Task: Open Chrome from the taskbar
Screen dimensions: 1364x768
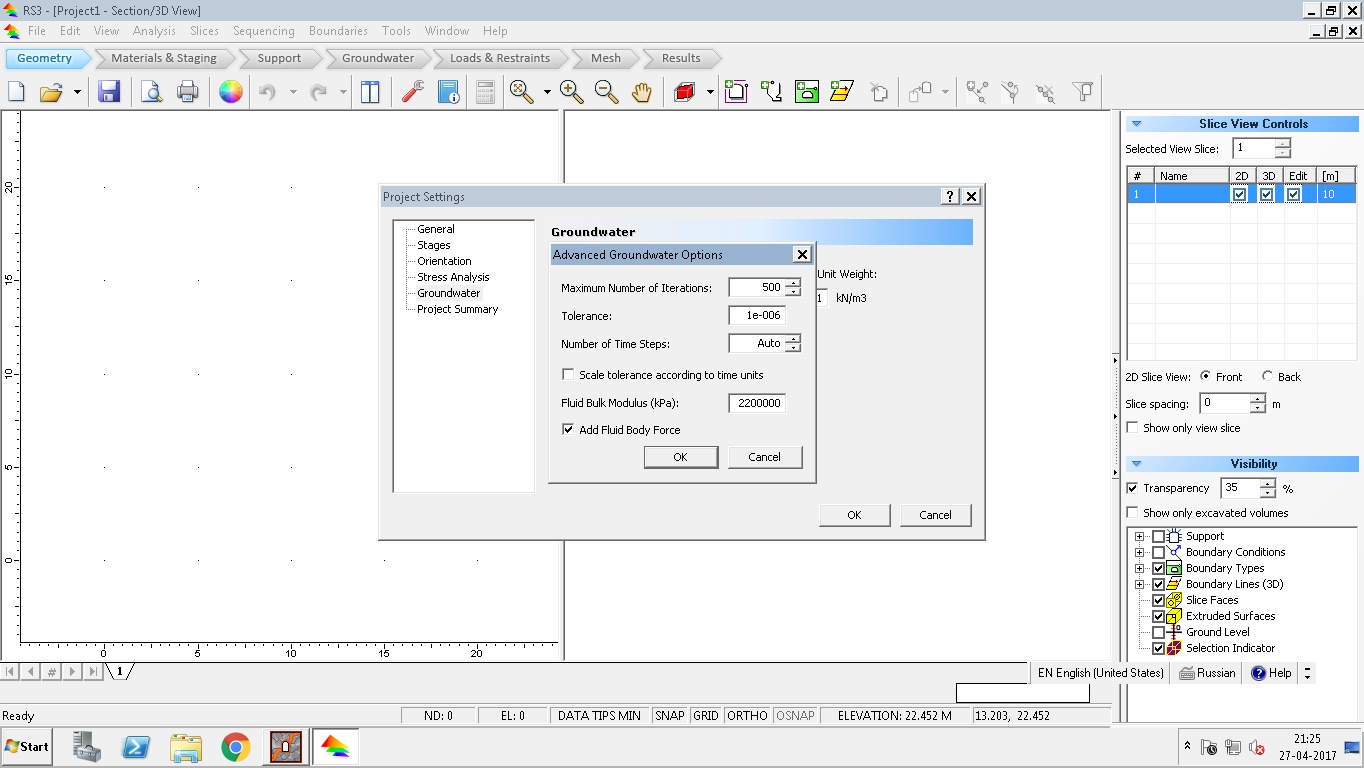Action: [236, 747]
